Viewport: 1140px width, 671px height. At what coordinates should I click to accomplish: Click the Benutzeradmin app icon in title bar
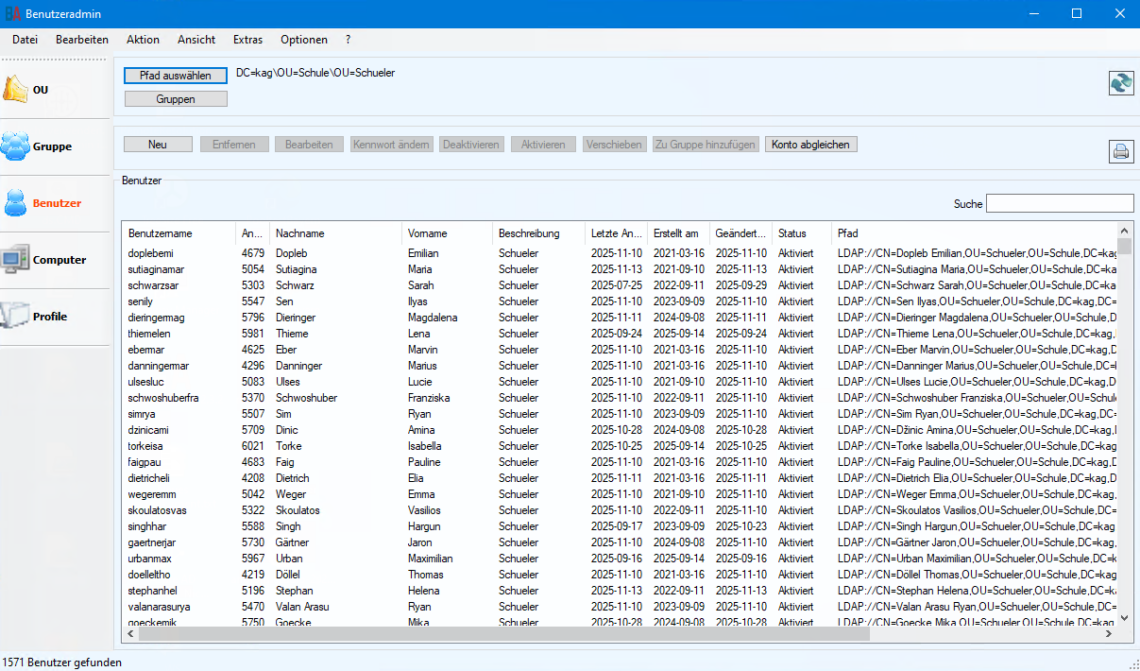point(13,14)
